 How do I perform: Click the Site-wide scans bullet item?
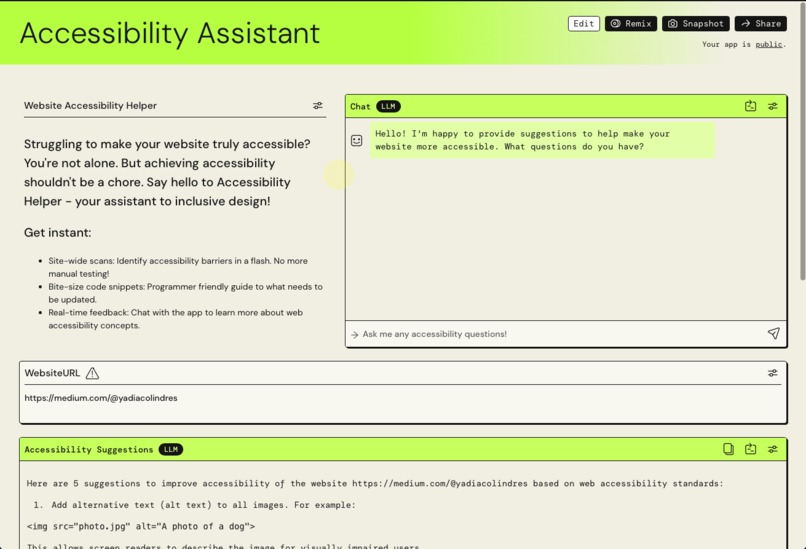178,267
